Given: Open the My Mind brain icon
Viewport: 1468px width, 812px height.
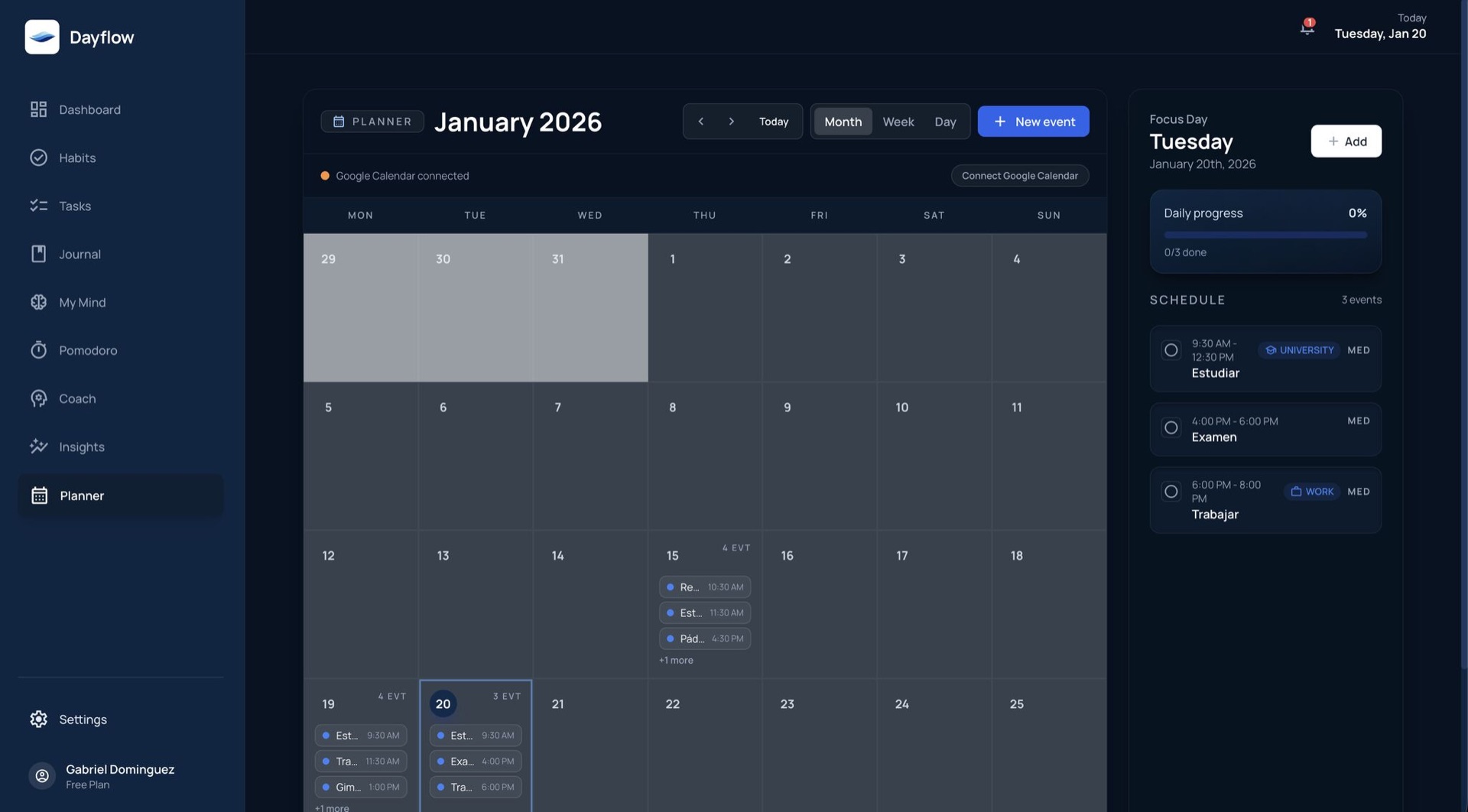Looking at the screenshot, I should click(38, 302).
